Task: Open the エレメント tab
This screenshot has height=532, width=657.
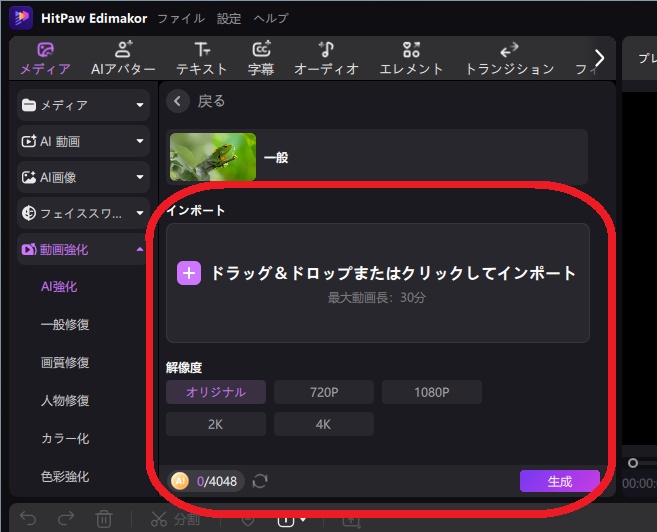Action: point(411,59)
